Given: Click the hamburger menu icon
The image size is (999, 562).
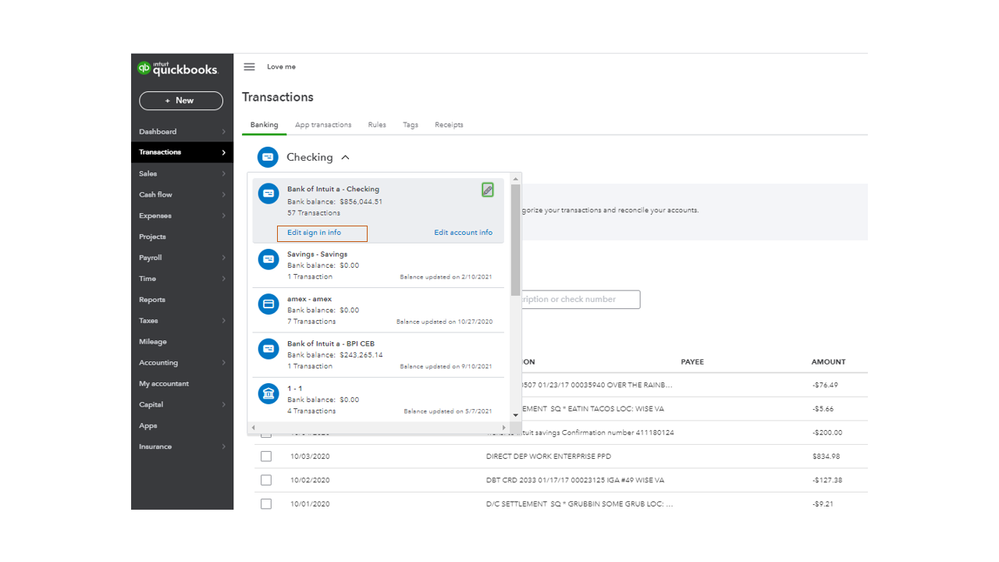Looking at the screenshot, I should [249, 67].
